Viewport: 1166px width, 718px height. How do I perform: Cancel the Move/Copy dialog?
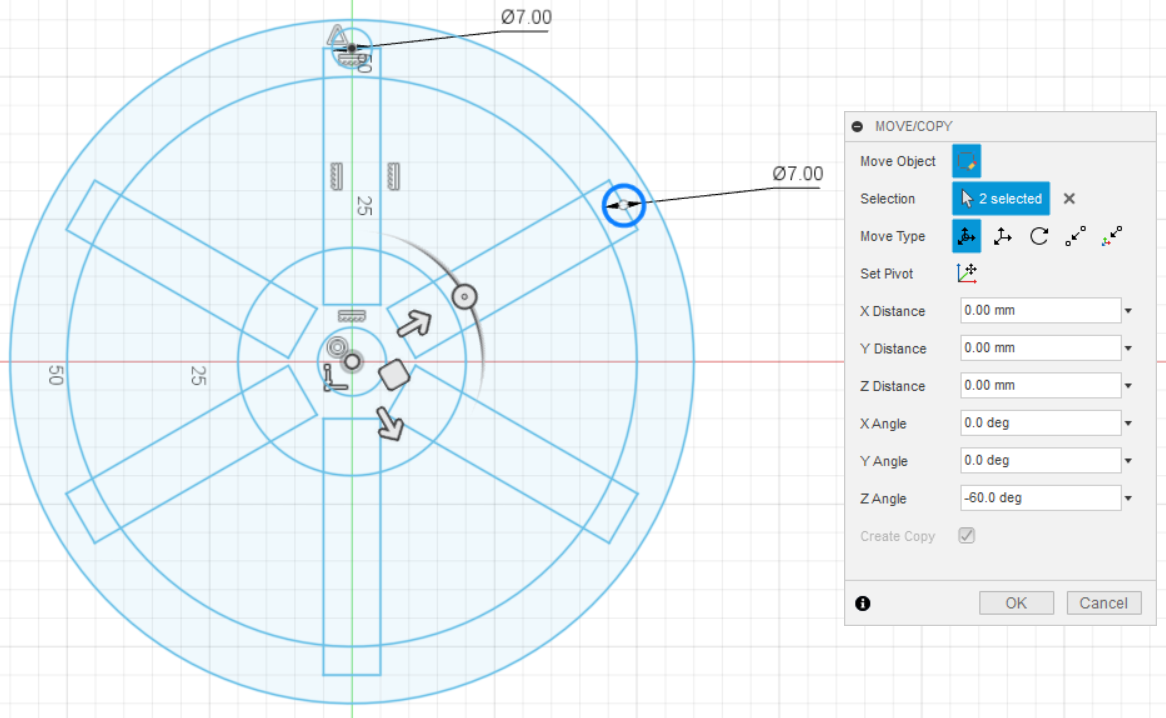[1104, 603]
